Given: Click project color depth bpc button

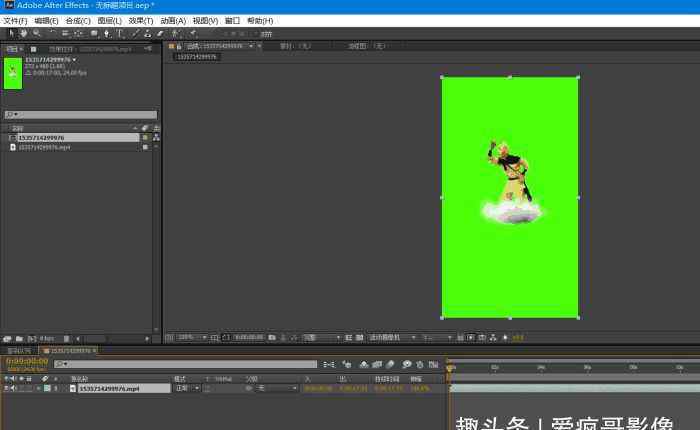Looking at the screenshot, I should coord(46,339).
